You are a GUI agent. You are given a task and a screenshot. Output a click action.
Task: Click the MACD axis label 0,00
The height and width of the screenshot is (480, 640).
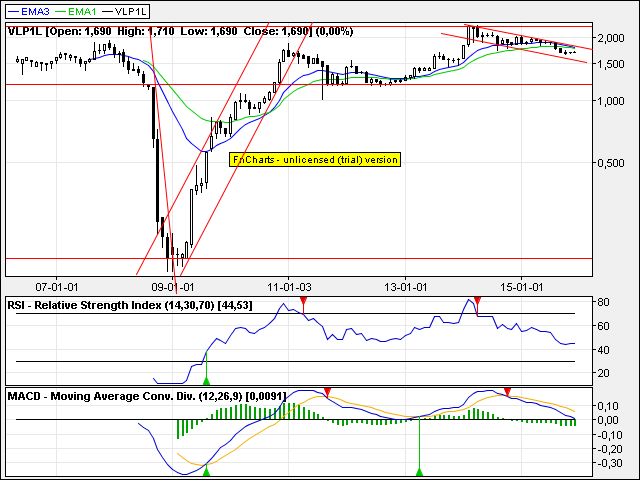[608, 420]
